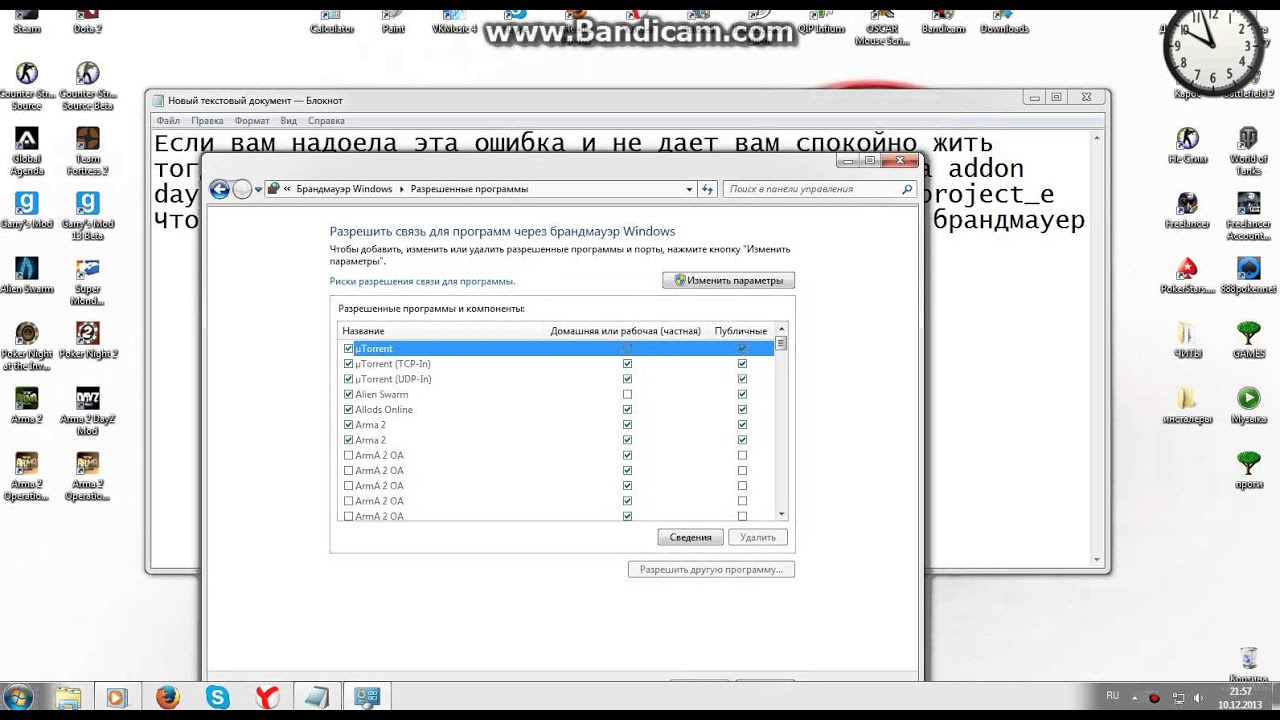Image resolution: width=1280 pixels, height=720 pixels.
Task: Open Windows Explorer from the taskbar
Action: [x=68, y=697]
